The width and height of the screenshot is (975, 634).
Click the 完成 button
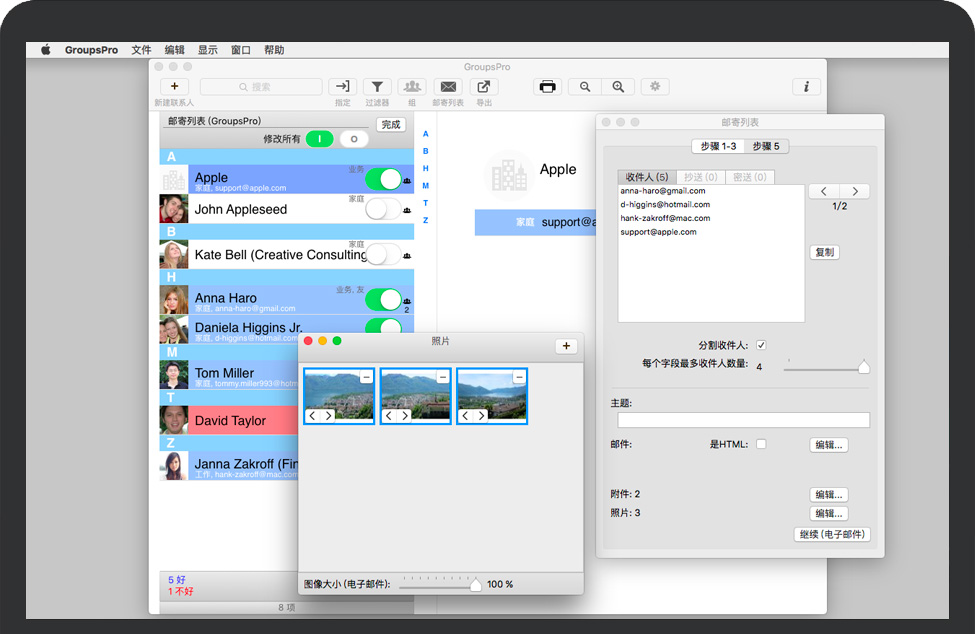click(391, 124)
